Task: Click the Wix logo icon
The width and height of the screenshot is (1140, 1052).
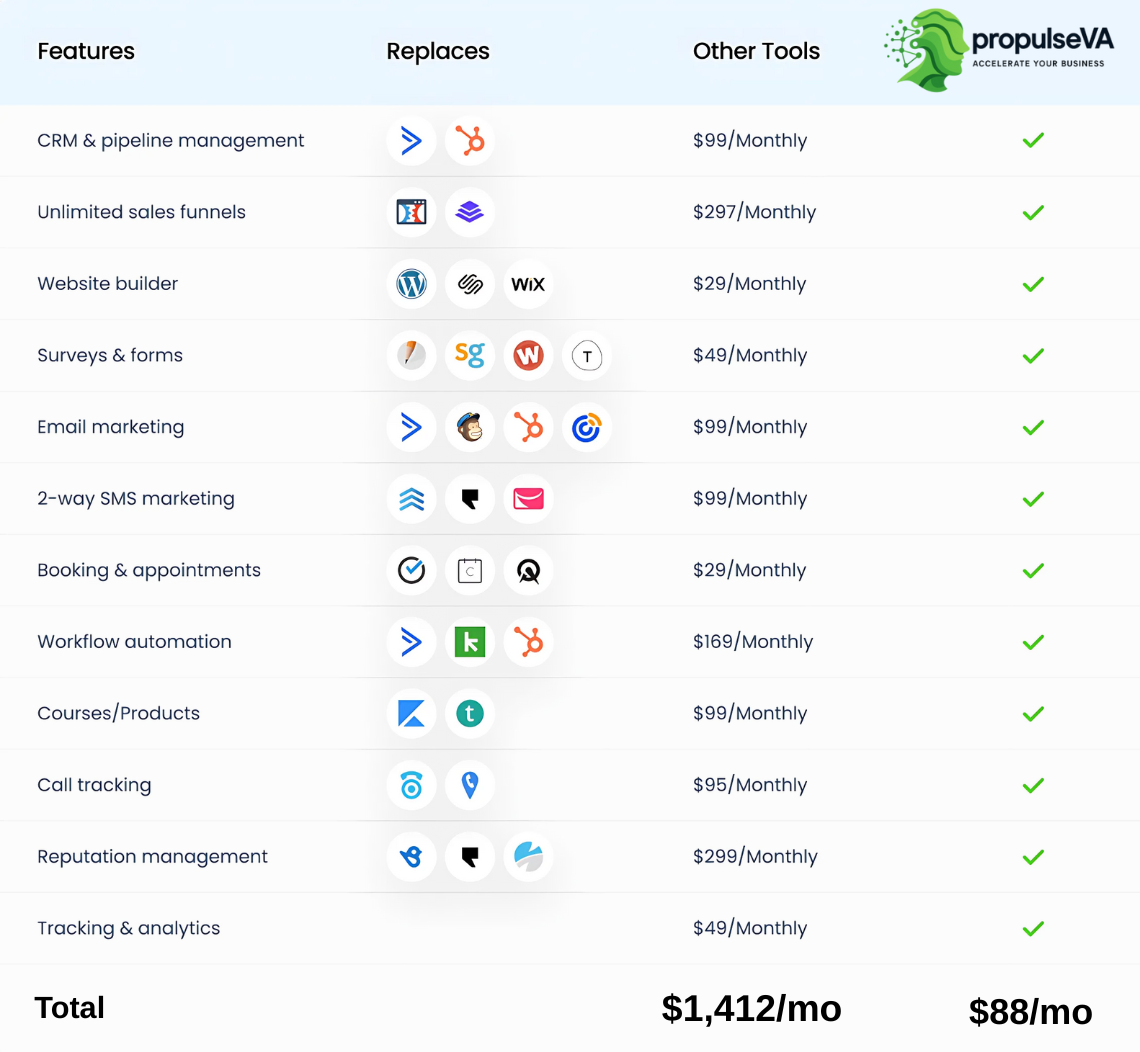Action: [528, 284]
